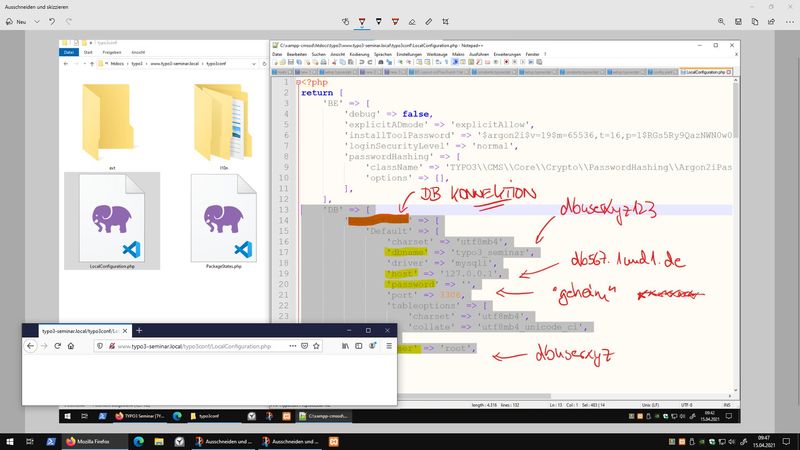Select the ballpoint pen tool
This screenshot has height=450, width=800.
point(362,20)
